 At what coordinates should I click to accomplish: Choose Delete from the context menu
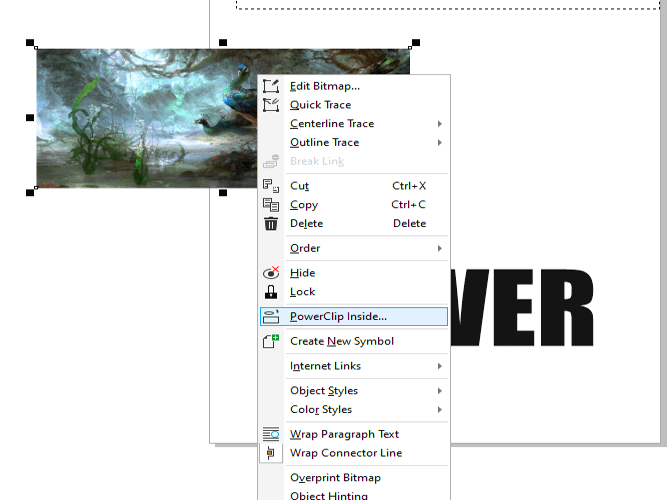point(354,223)
